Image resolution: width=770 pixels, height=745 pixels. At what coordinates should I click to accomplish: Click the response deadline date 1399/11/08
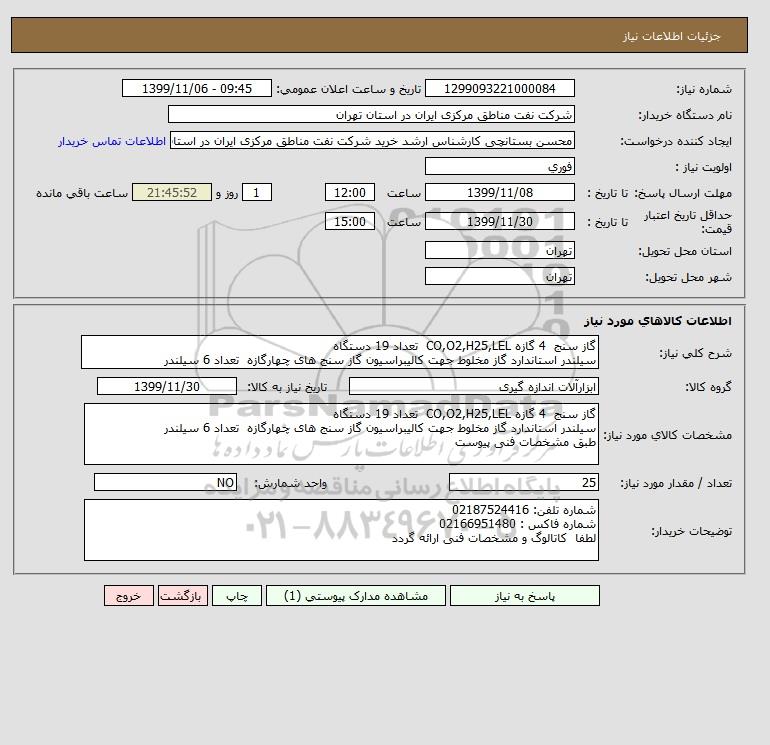tap(499, 192)
